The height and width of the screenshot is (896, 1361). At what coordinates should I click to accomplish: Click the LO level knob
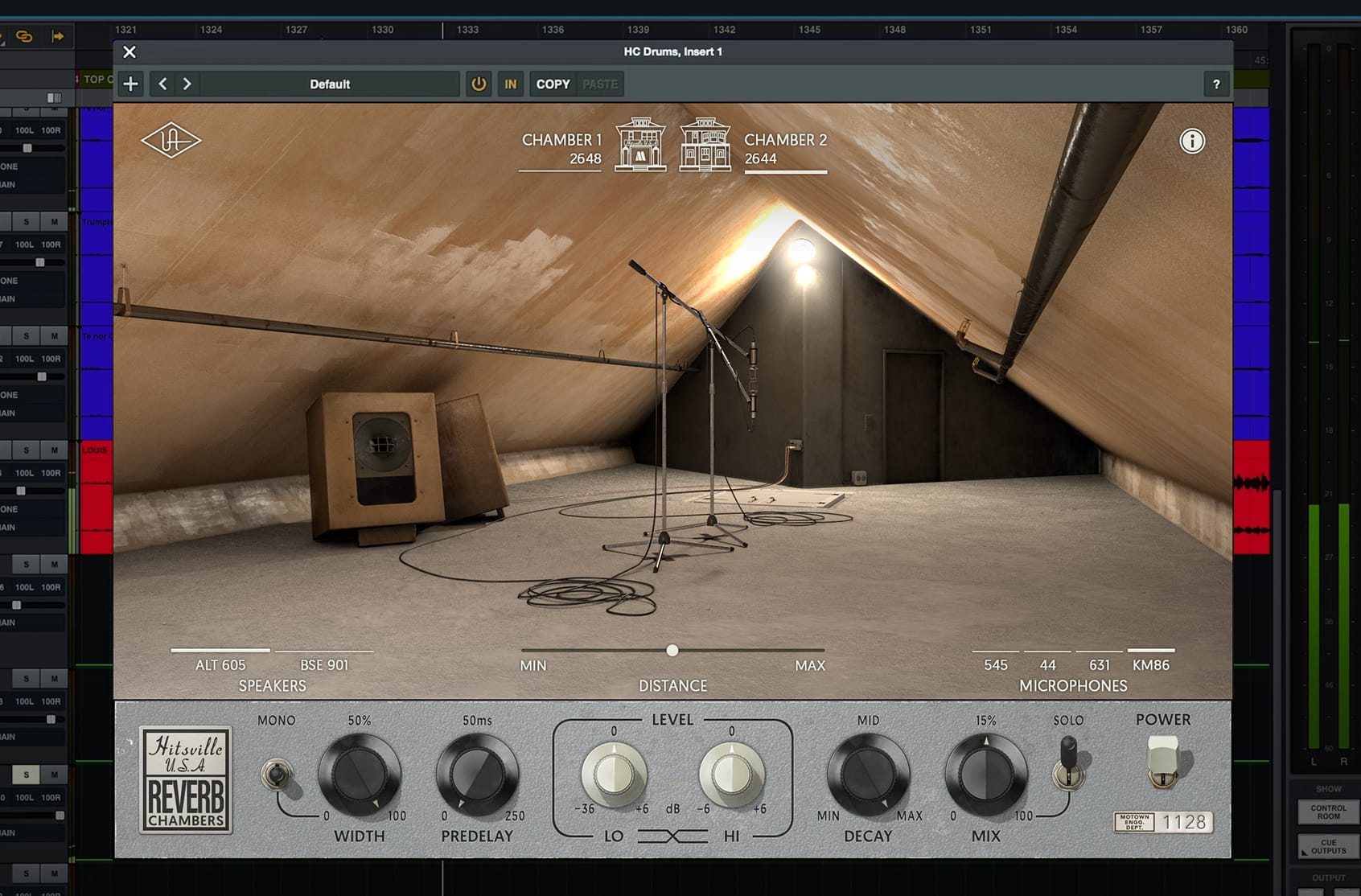tap(614, 775)
